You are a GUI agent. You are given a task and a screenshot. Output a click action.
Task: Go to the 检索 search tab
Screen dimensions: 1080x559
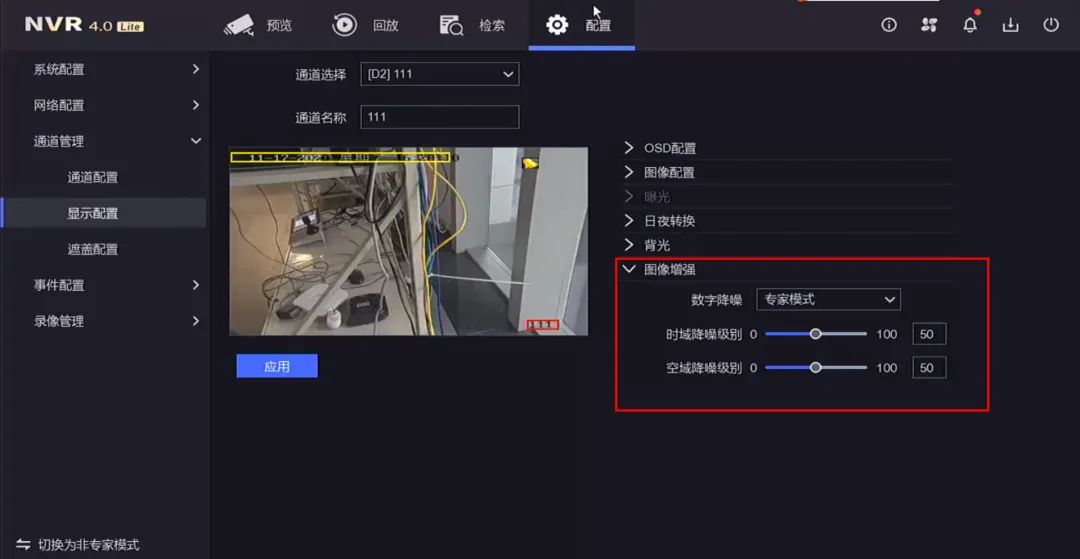point(473,25)
